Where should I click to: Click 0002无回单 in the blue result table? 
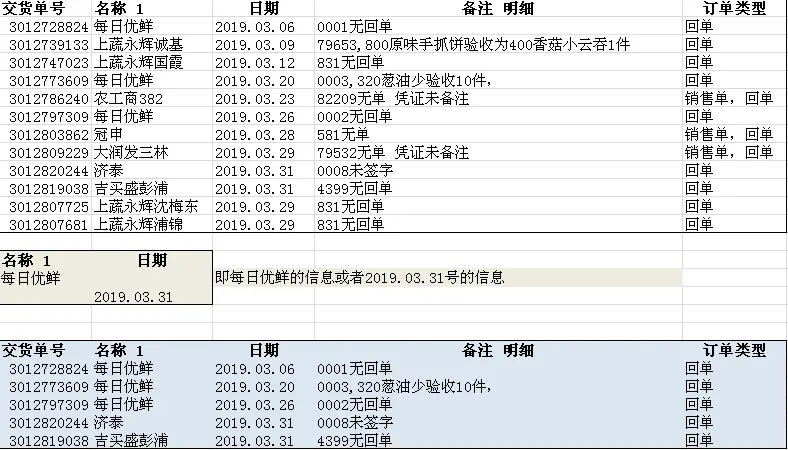[x=354, y=405]
